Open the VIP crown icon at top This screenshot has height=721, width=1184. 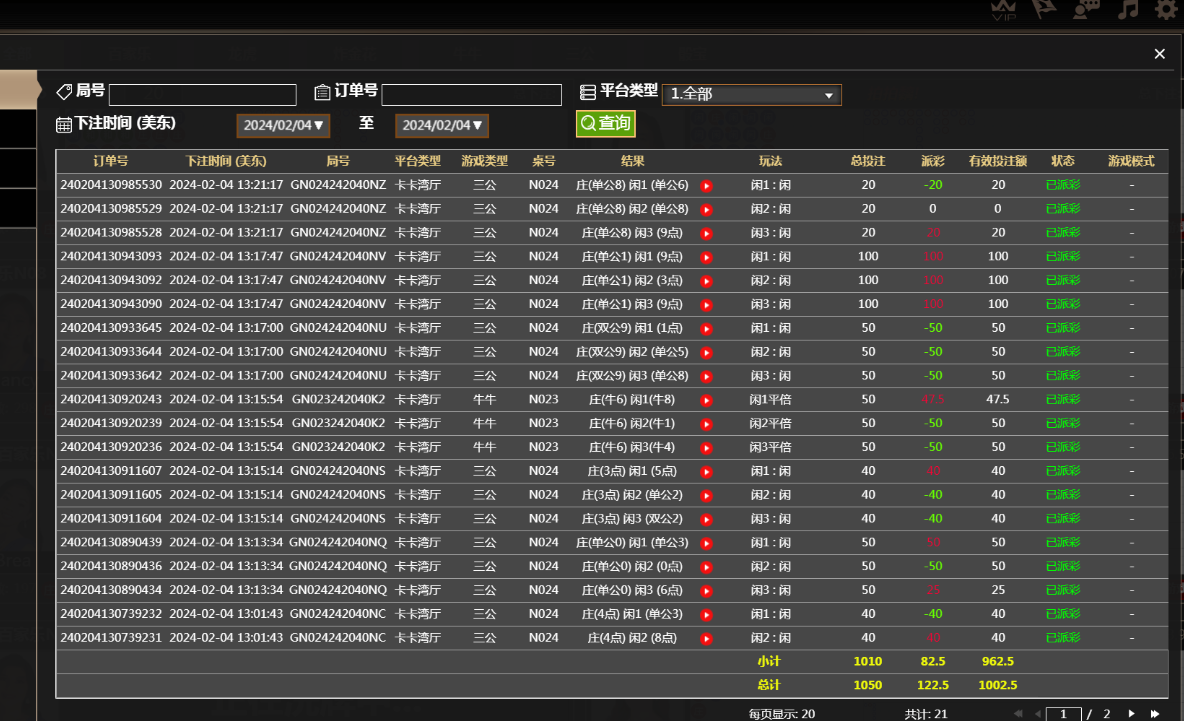pyautogui.click(x=1004, y=9)
